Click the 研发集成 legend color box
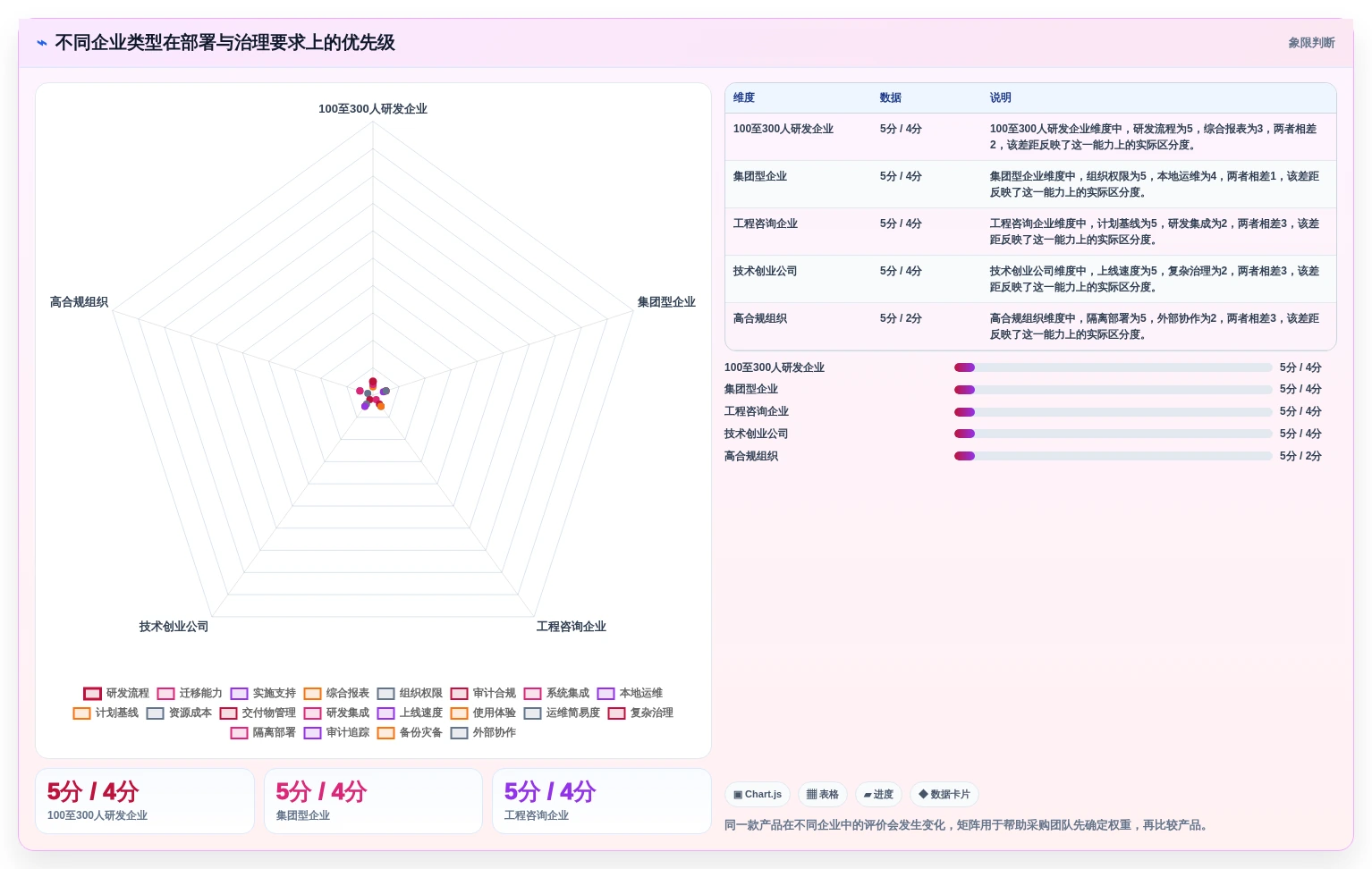1372x869 pixels. coord(313,713)
